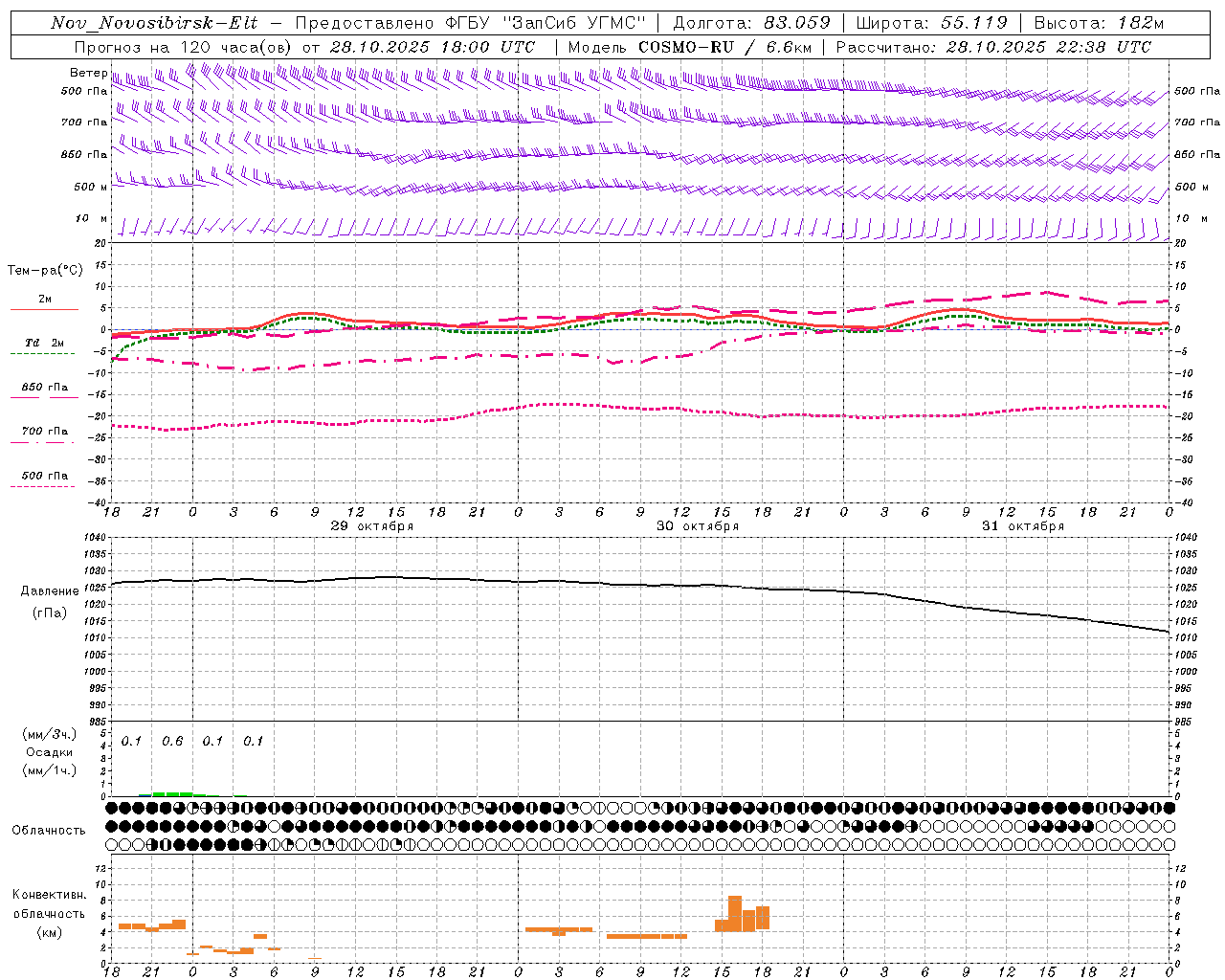
Task: Click the station title Nov_Novosibirsk-Elt
Action: coord(154,23)
